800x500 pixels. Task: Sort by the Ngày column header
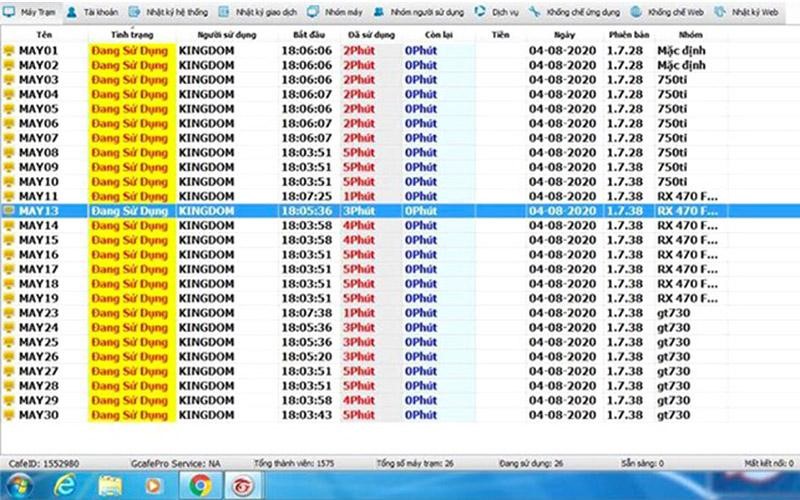point(564,35)
